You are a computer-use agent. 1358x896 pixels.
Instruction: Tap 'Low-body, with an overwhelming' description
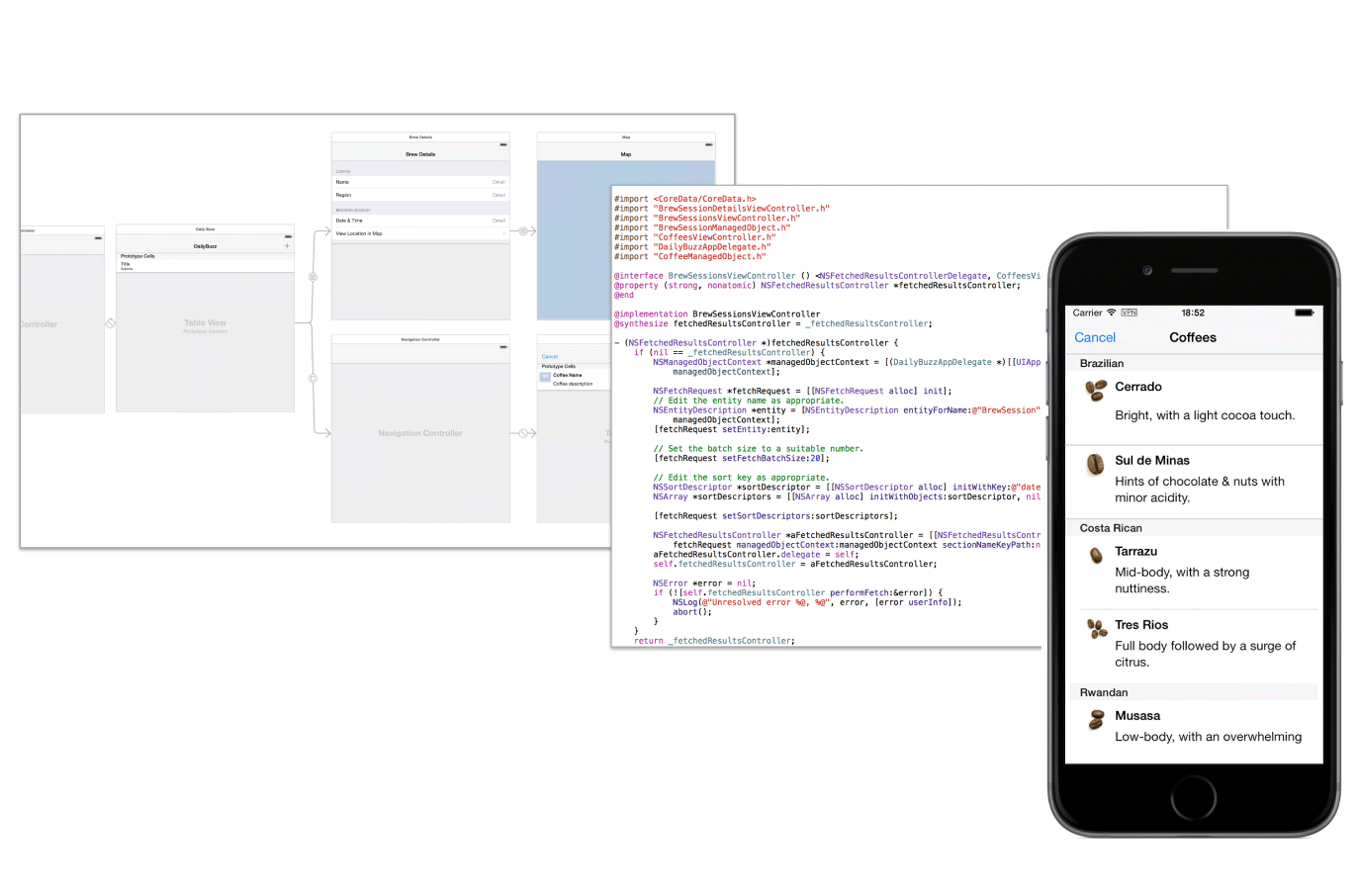coord(1208,737)
